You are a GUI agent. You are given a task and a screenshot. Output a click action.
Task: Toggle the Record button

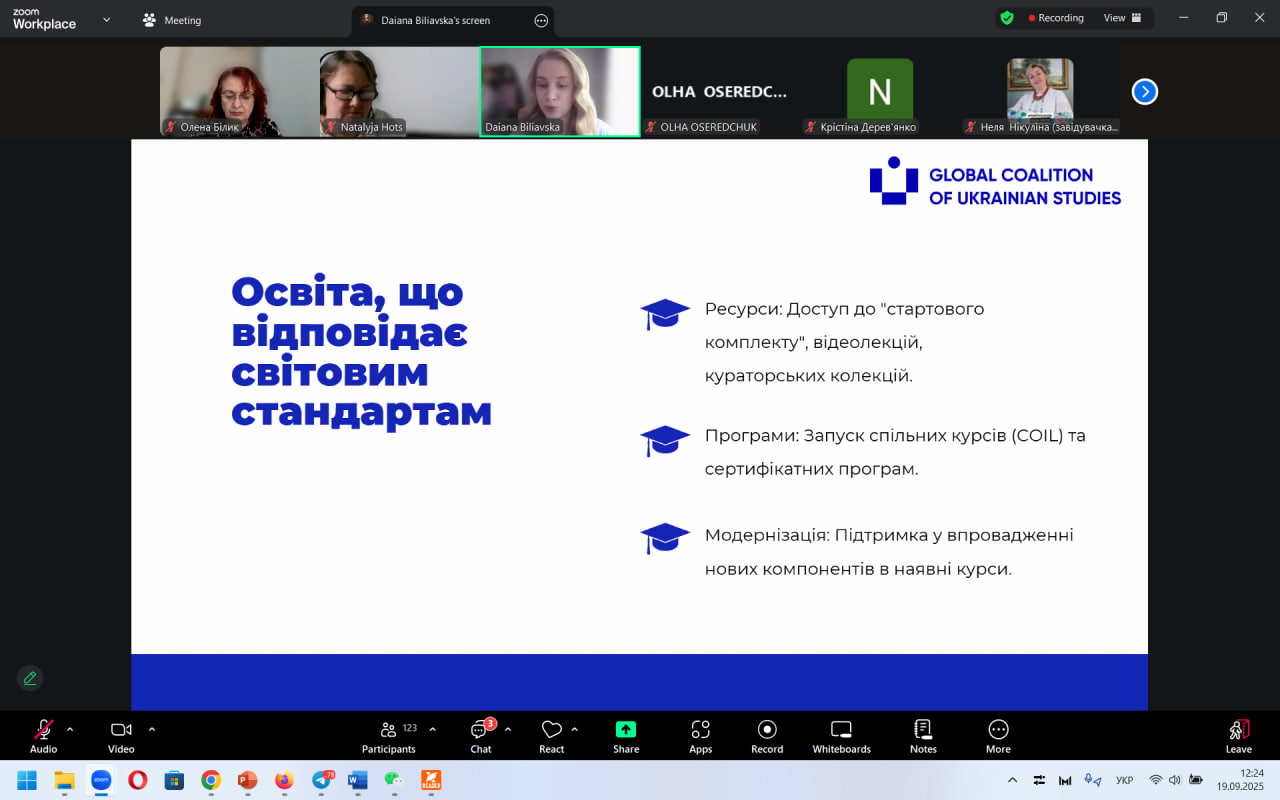pyautogui.click(x=767, y=736)
